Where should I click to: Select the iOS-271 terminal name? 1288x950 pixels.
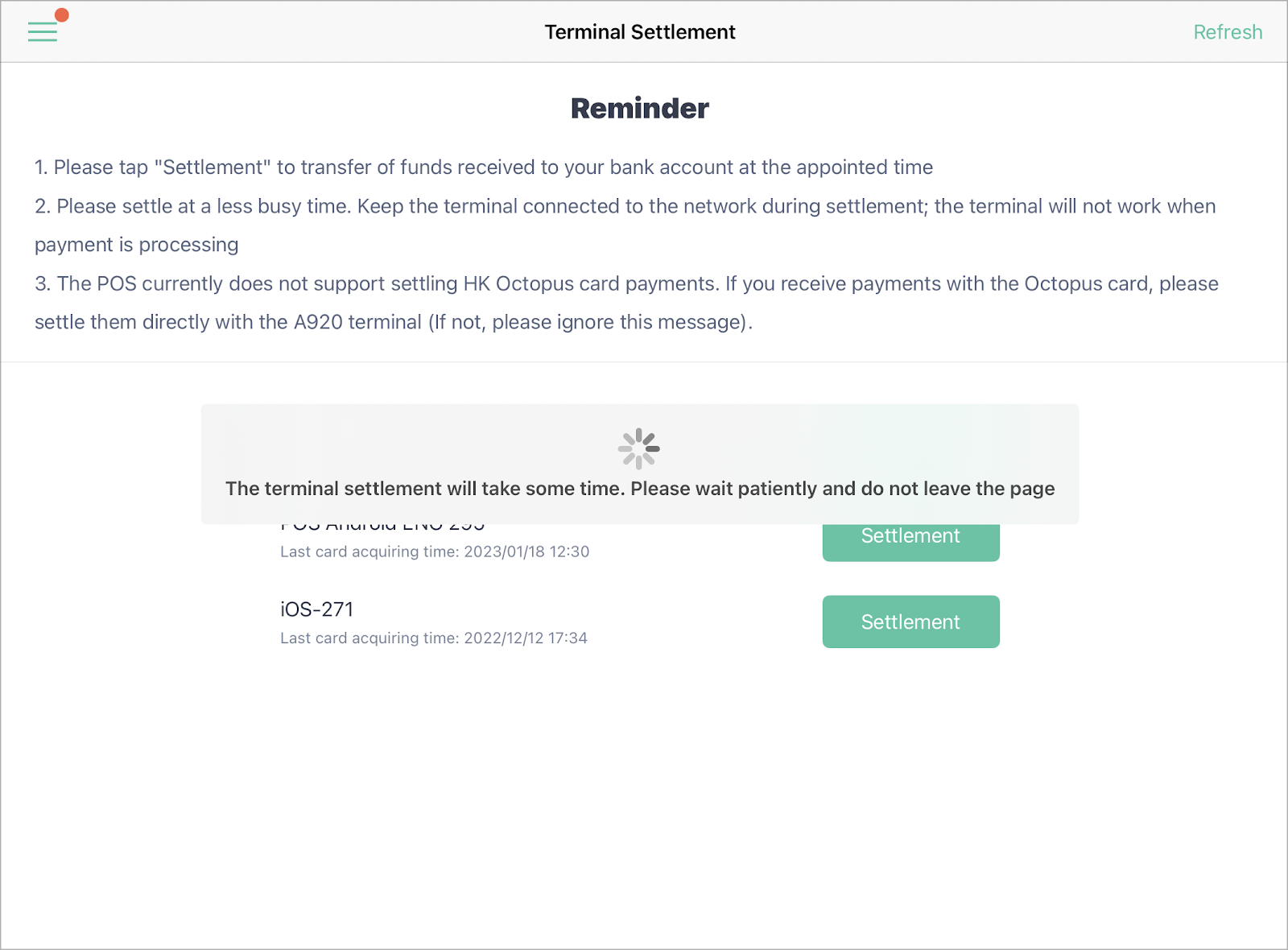[x=316, y=609]
